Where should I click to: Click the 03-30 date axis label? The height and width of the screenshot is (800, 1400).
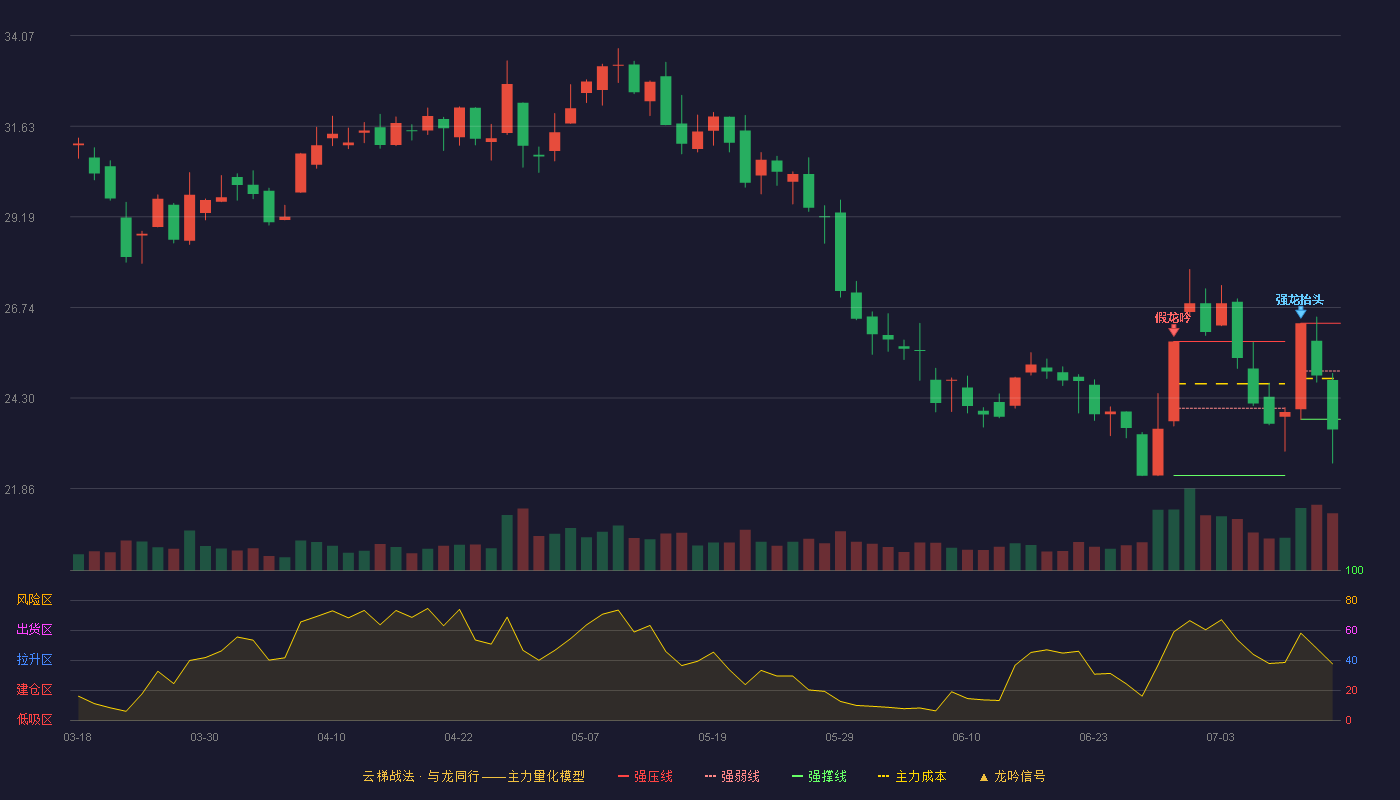point(204,737)
